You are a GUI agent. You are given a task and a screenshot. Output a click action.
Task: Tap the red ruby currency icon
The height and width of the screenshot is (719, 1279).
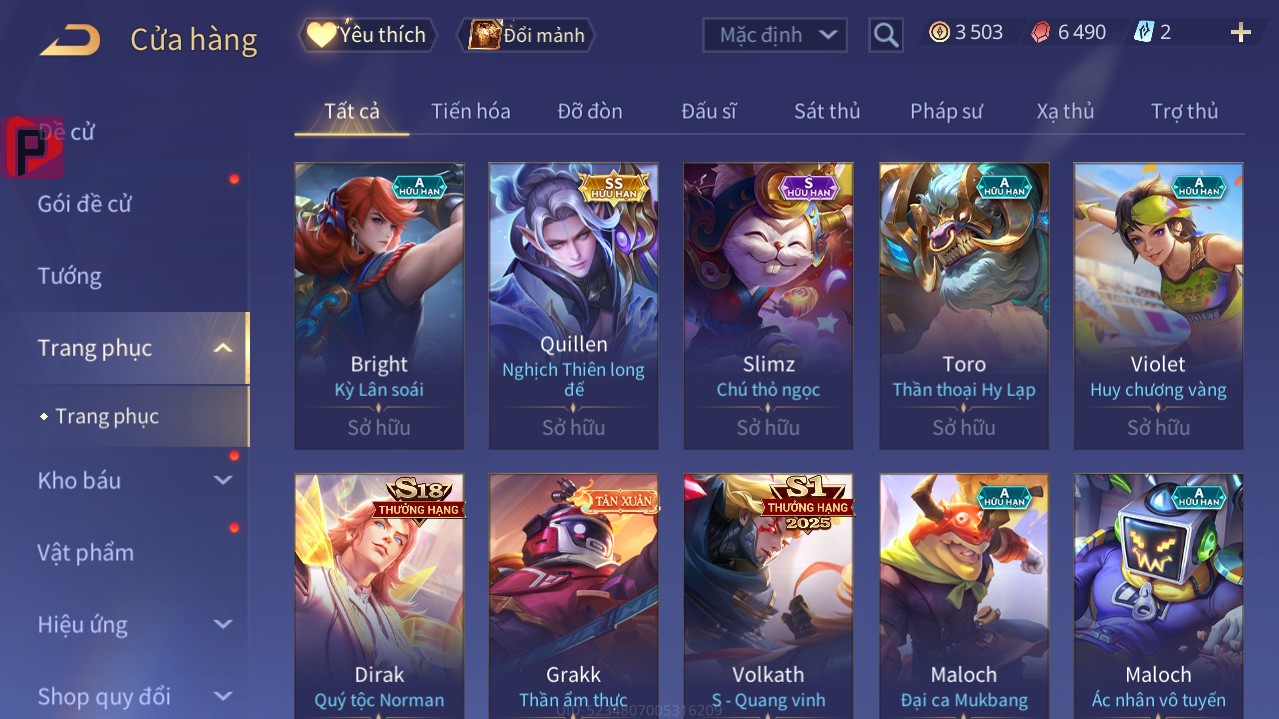click(x=1041, y=33)
